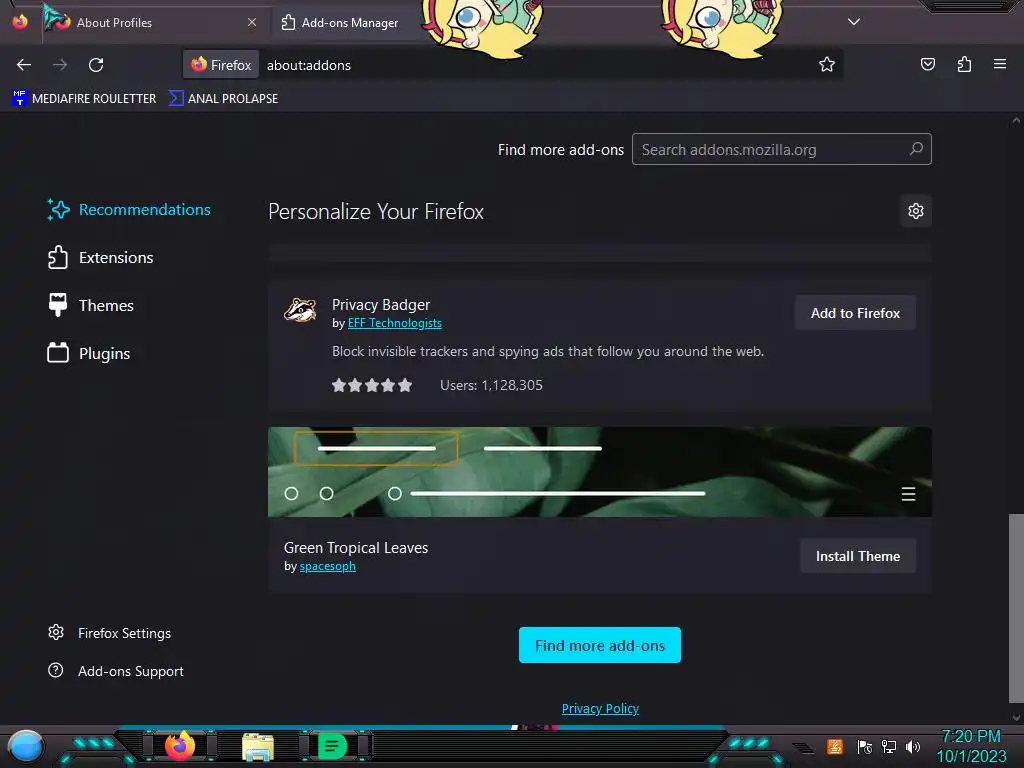
Task: Open the spacesoph author link
Action: (x=327, y=566)
